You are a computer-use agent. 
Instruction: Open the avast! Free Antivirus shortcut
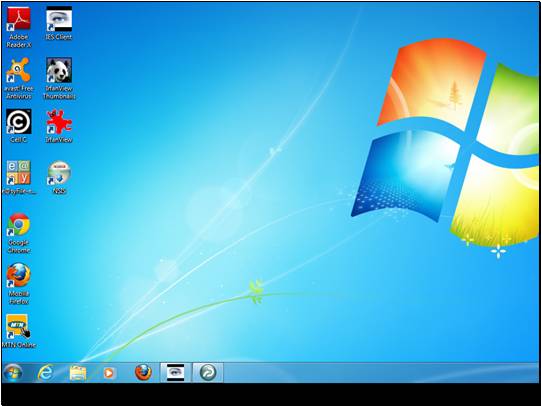point(19,79)
